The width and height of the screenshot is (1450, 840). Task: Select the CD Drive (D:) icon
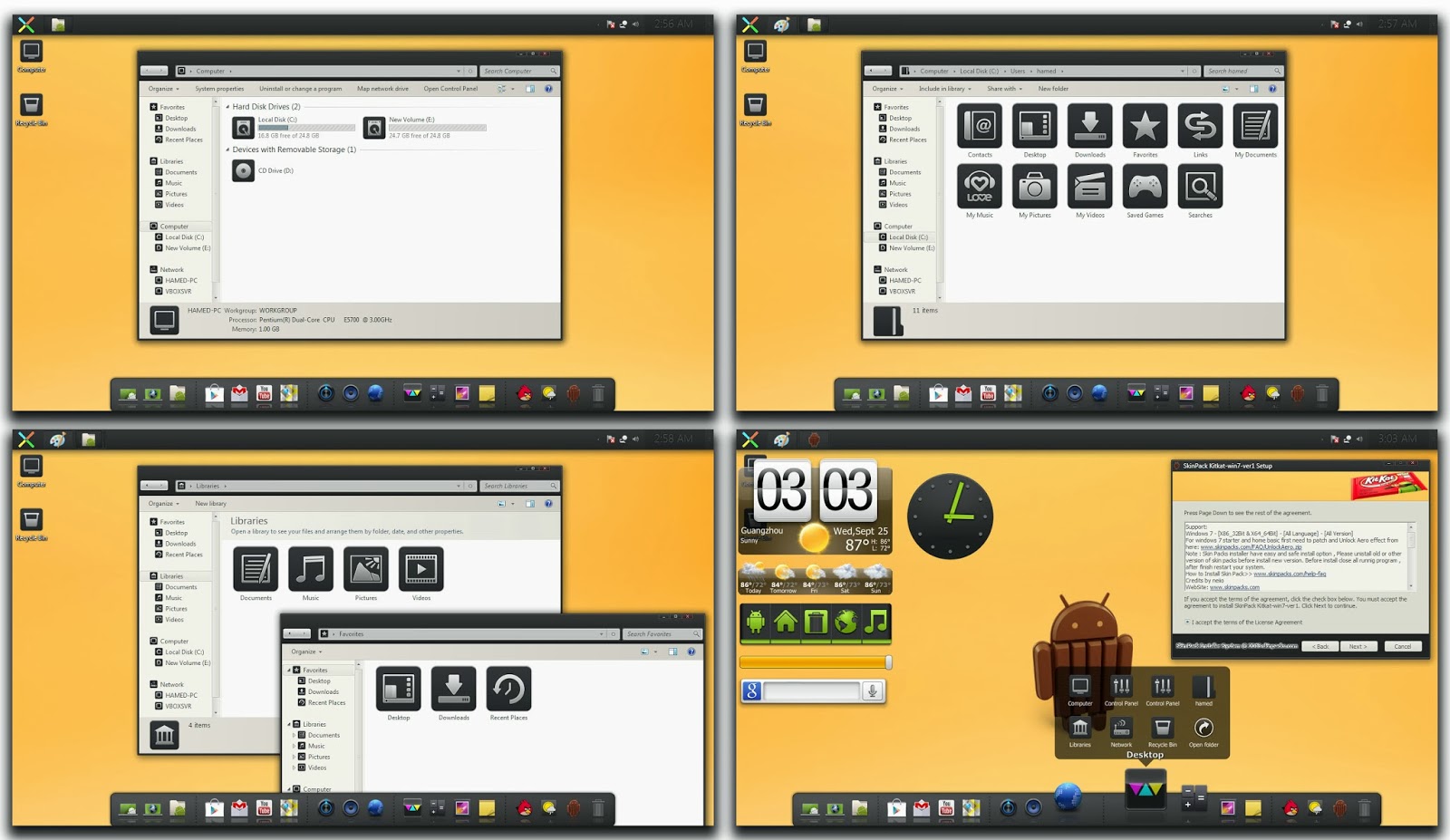pos(243,170)
